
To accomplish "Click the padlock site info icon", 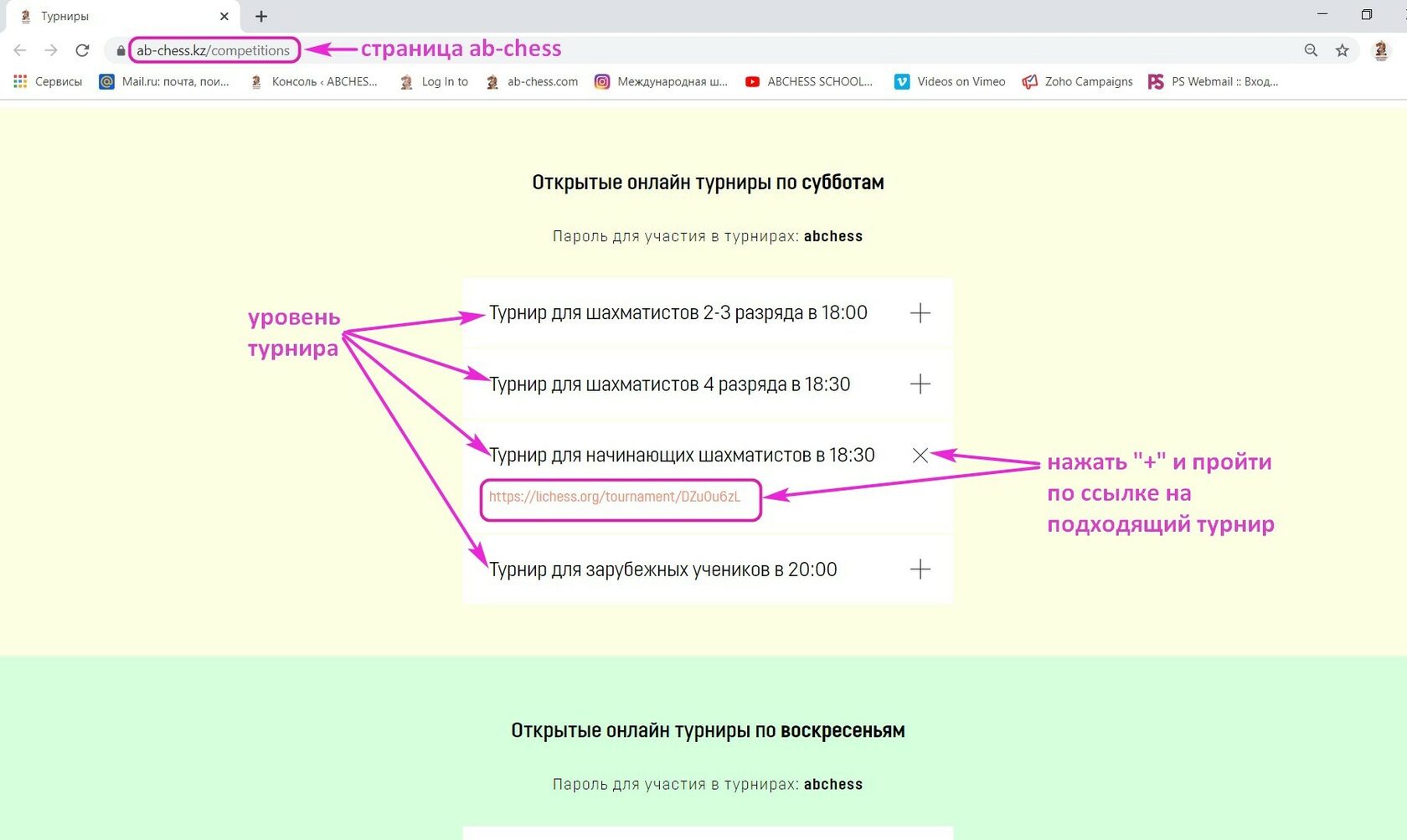I will pos(121,50).
